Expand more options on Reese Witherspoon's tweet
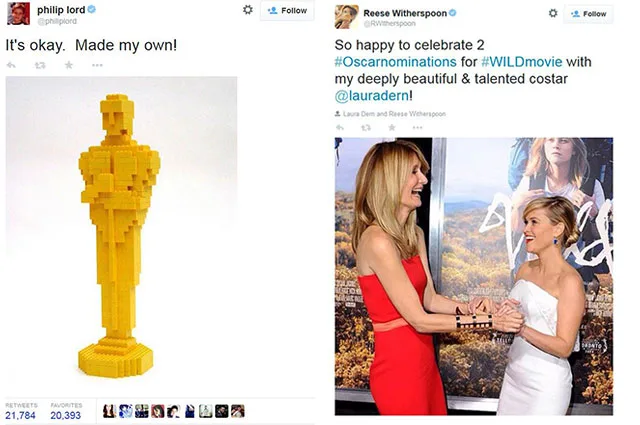Viewport: 640px width, 425px height. [418, 128]
